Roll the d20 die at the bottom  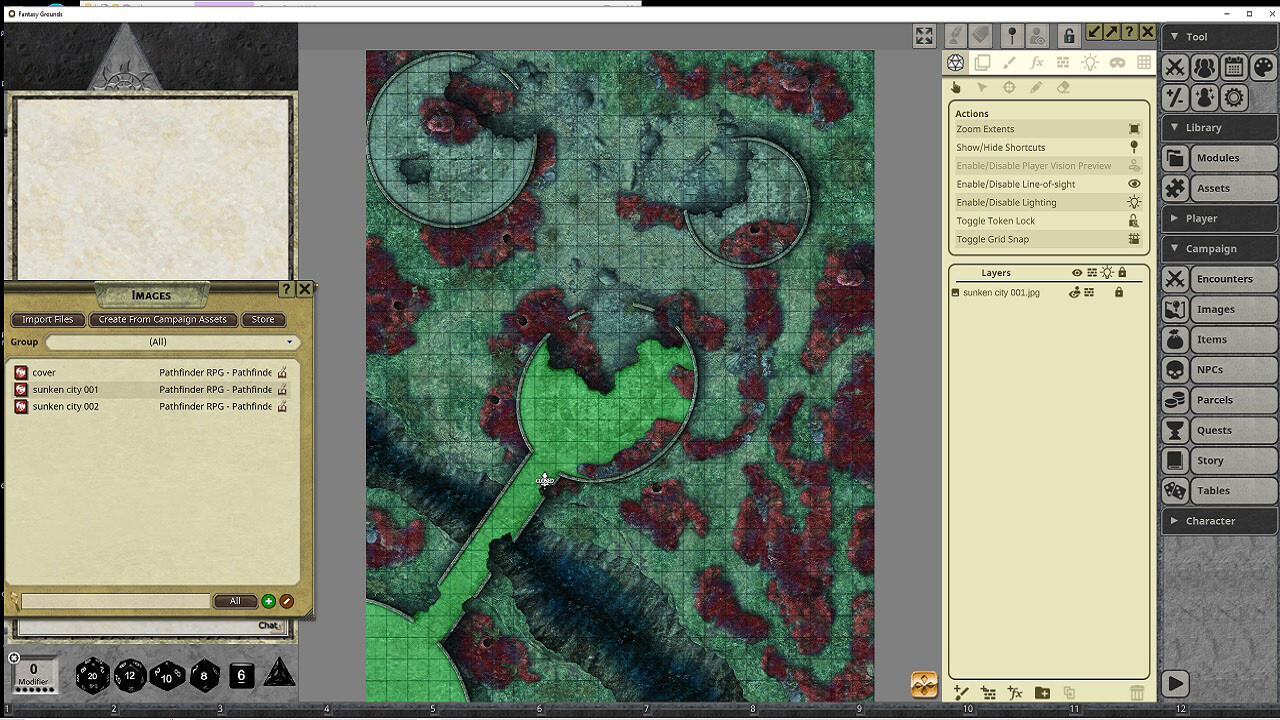[x=92, y=675]
